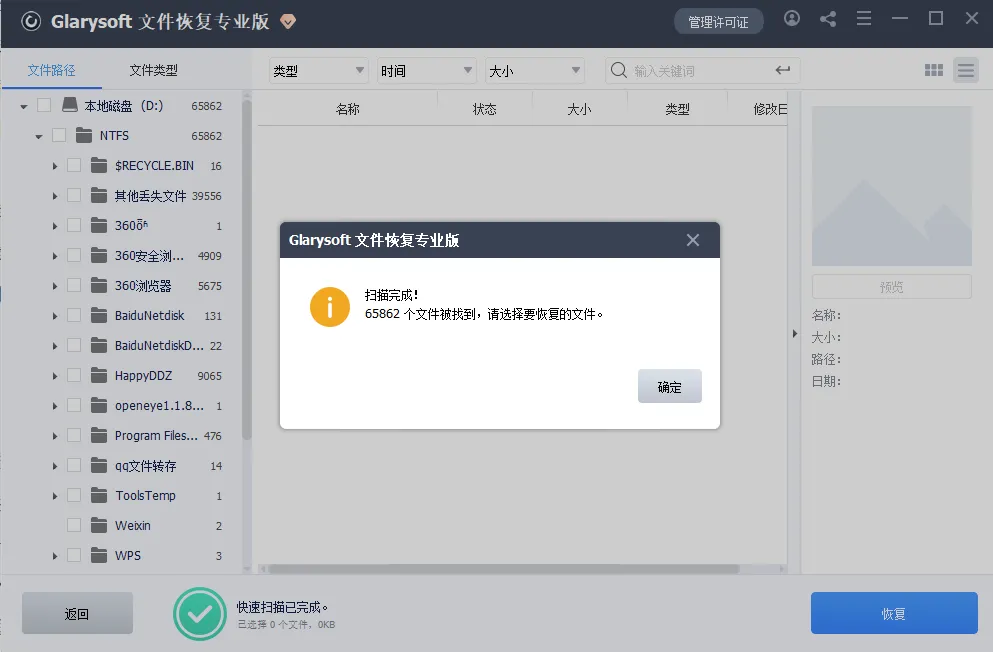Click the file list horizontal scrollbar
This screenshot has height=652, width=993.
point(503,569)
